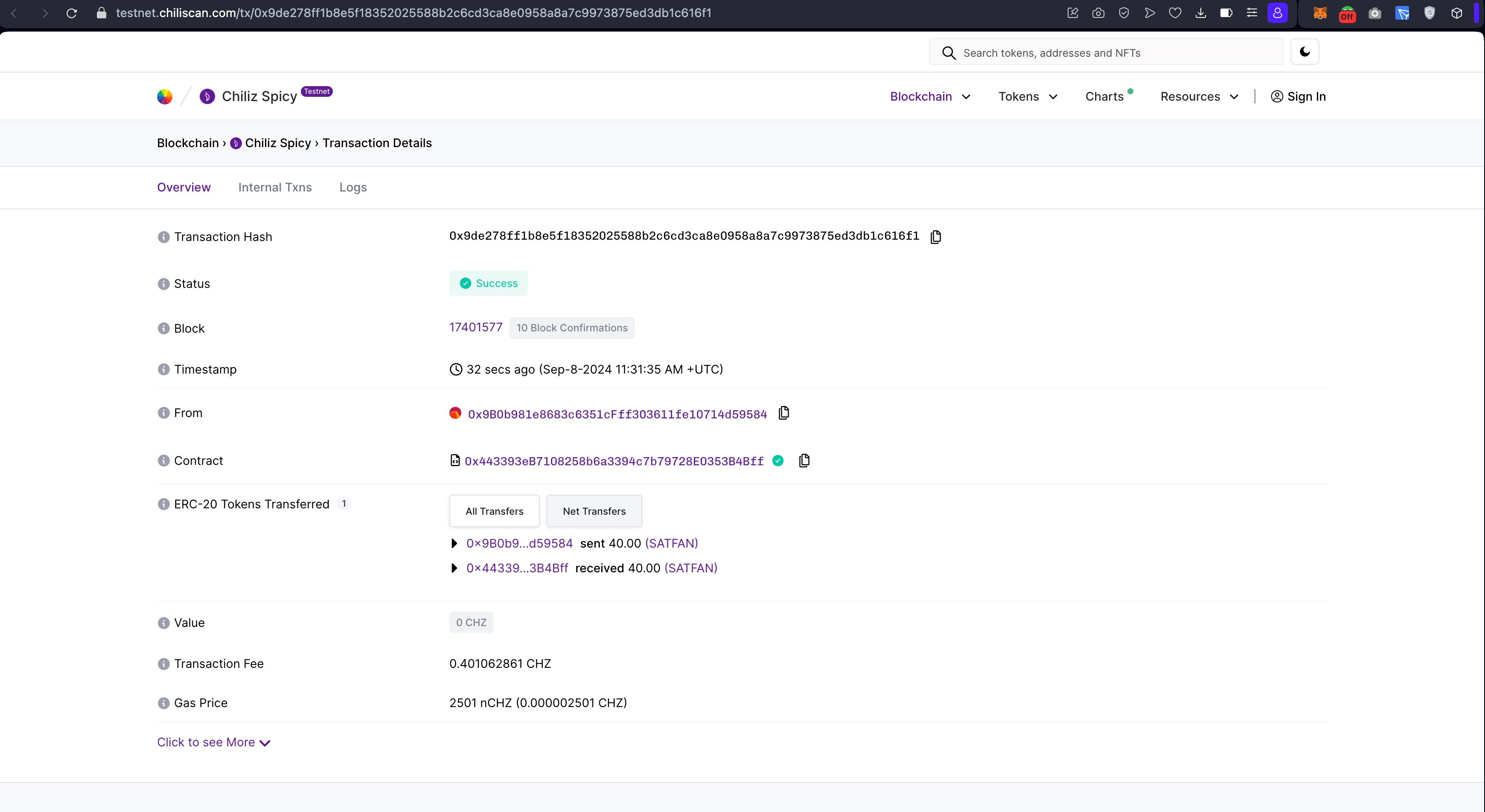This screenshot has height=812, width=1485.
Task: Open the easy setup sliders icon
Action: tap(1252, 13)
